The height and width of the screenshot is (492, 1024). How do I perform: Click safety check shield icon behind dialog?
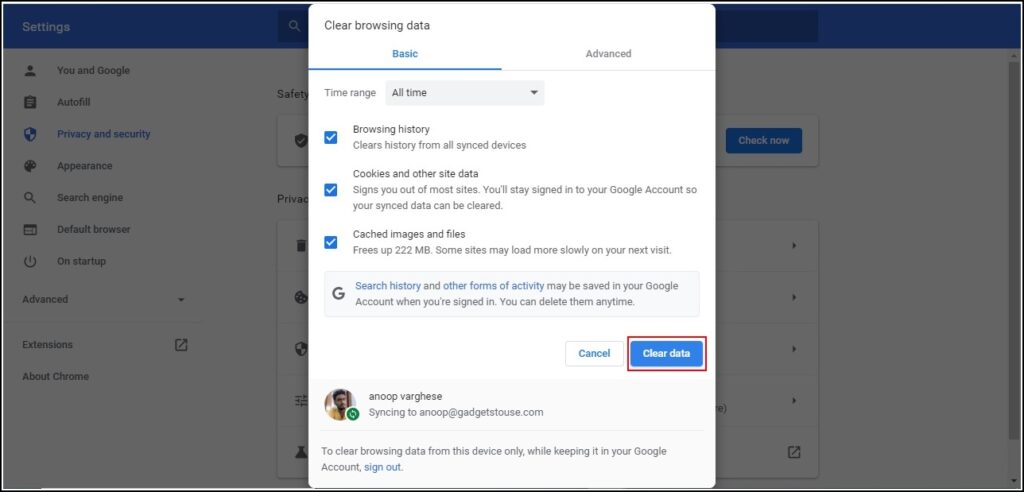click(x=300, y=140)
